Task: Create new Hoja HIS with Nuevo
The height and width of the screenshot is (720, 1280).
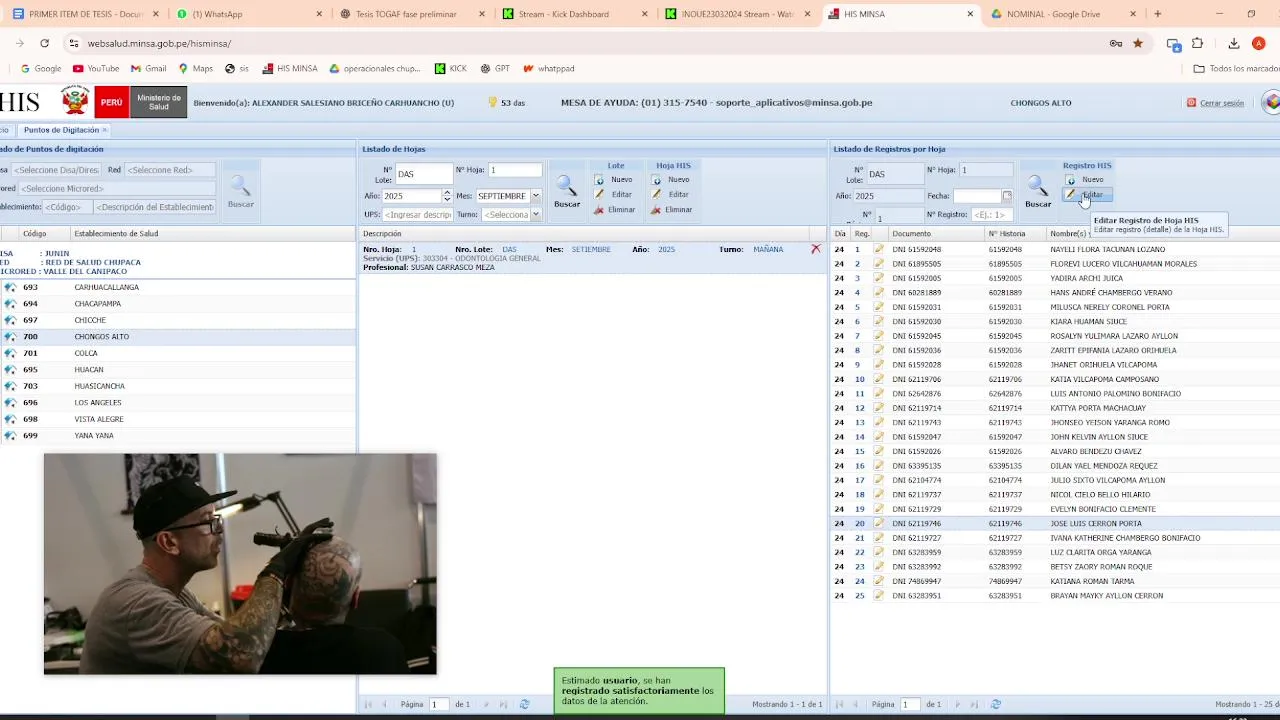Action: [670, 180]
